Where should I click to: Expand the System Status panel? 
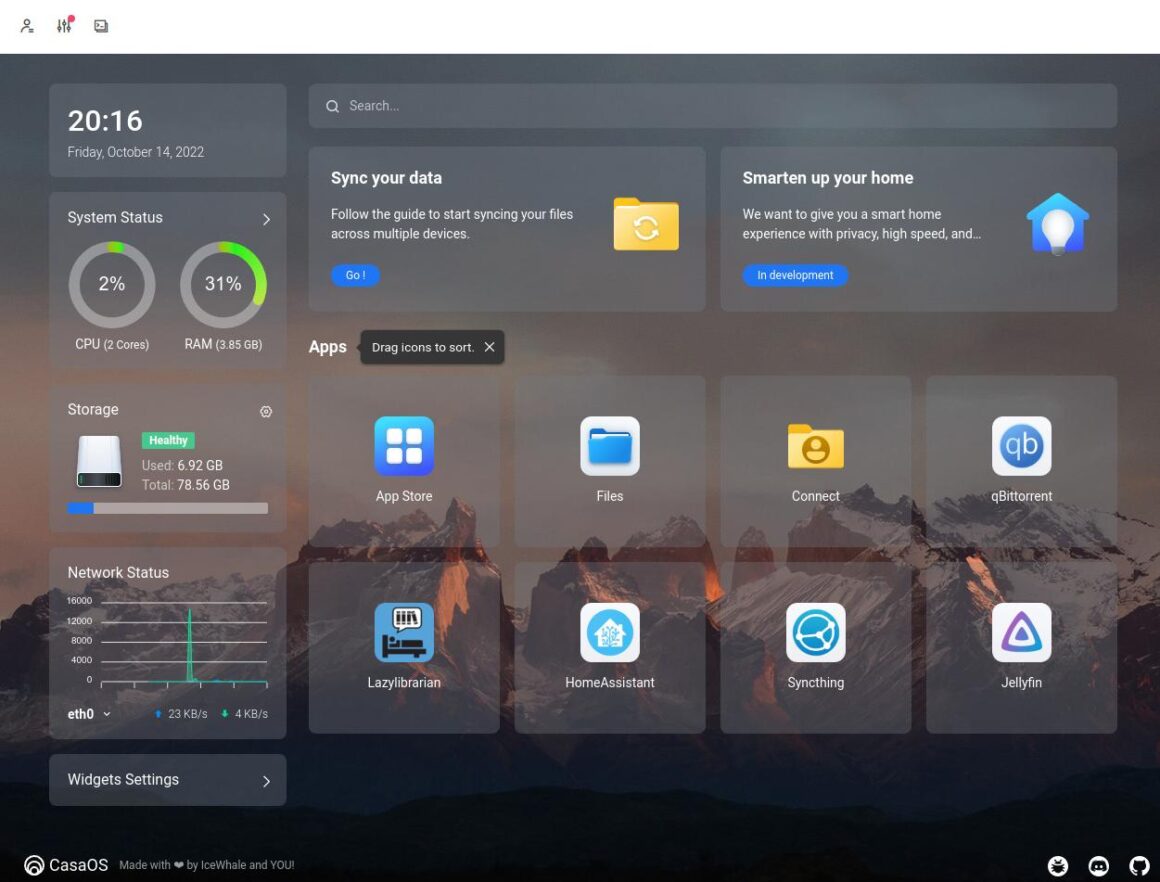[266, 219]
